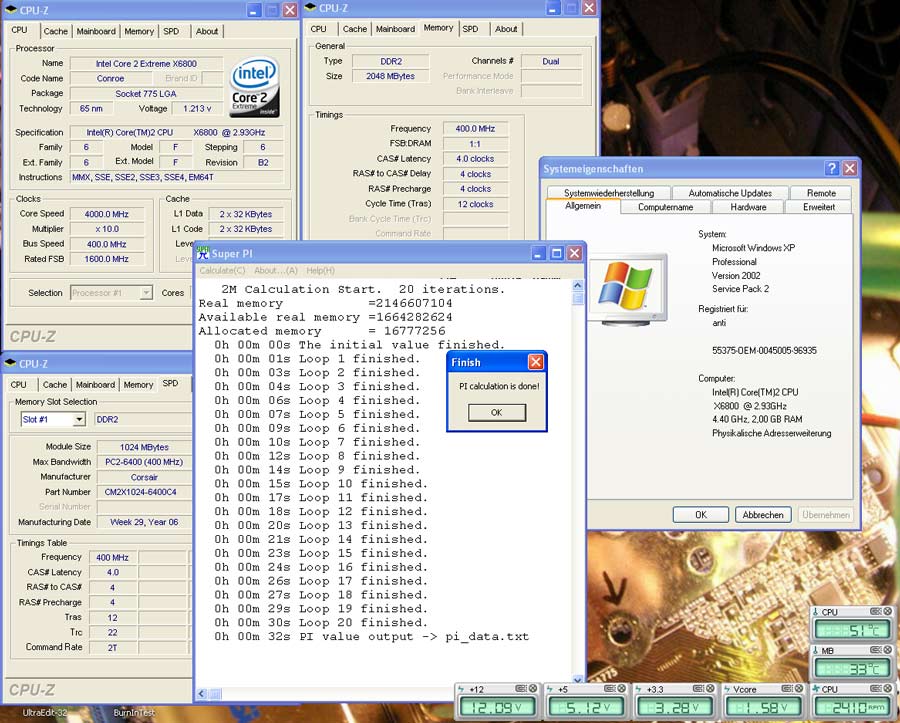
Task: Switch to CPU tab in CPU-Z memory window
Action: pos(318,29)
